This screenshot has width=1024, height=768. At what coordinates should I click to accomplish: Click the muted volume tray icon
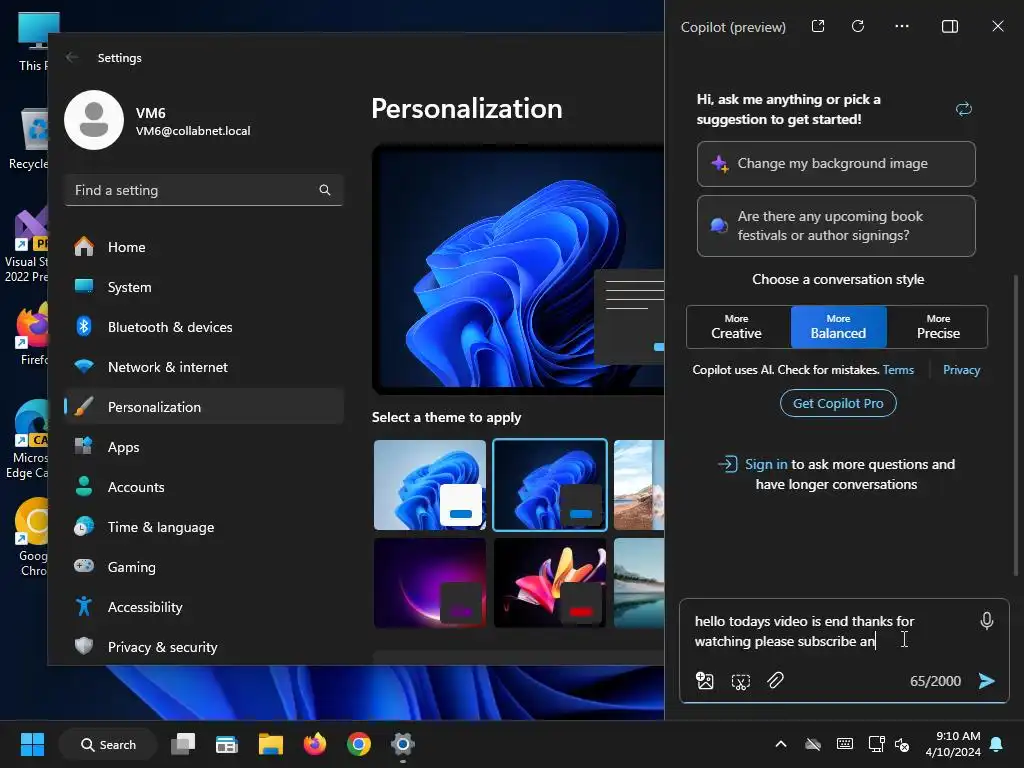click(x=902, y=744)
